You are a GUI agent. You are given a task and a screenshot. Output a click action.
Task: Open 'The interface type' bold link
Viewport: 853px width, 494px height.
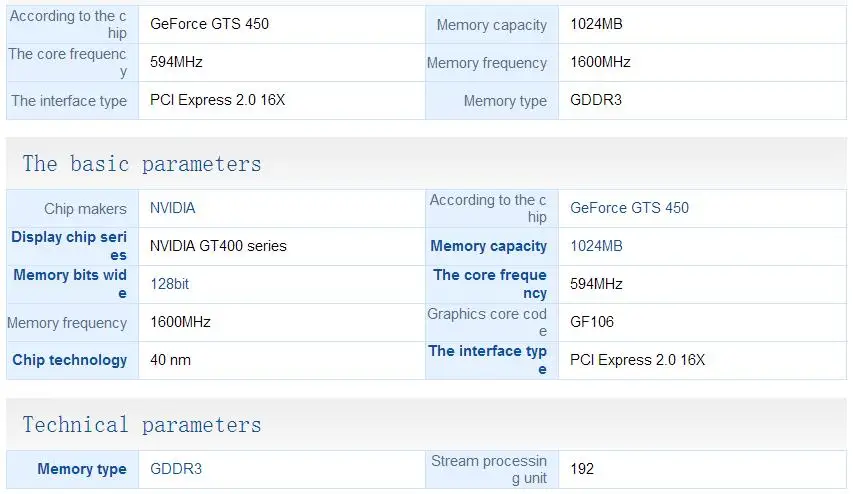point(487,360)
